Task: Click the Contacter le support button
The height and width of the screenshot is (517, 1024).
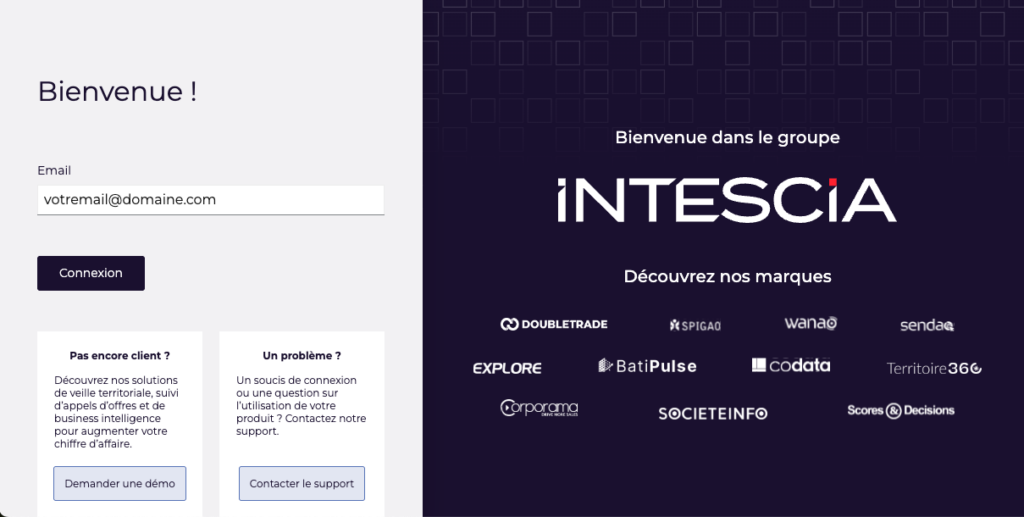Action: [x=302, y=483]
